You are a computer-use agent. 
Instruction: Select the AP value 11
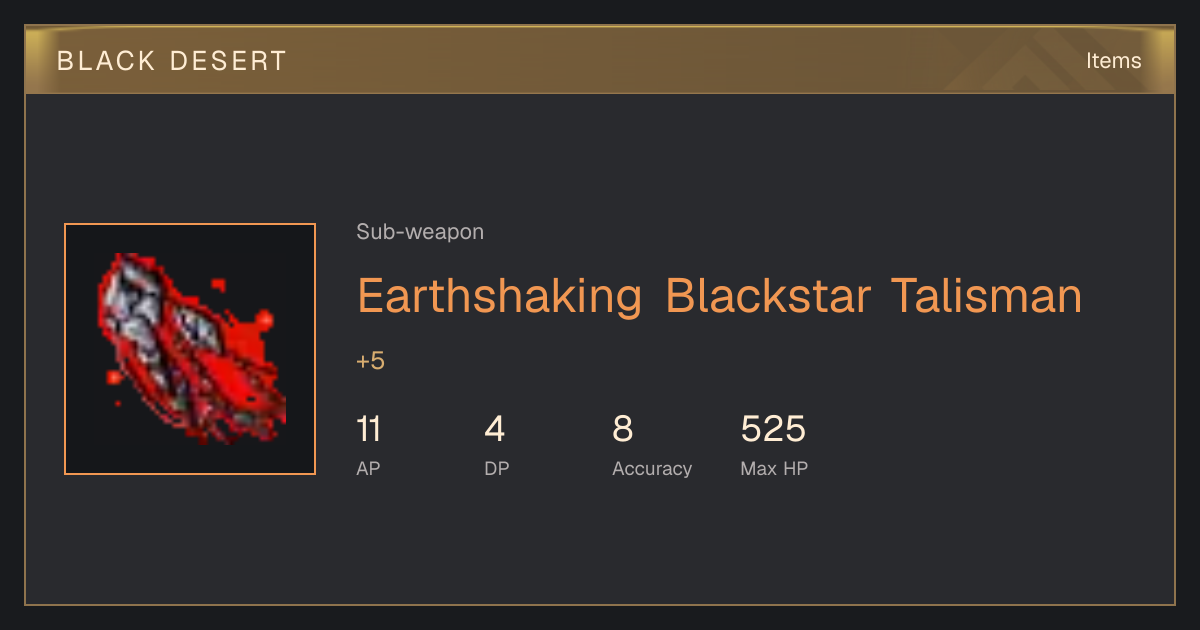(x=368, y=429)
